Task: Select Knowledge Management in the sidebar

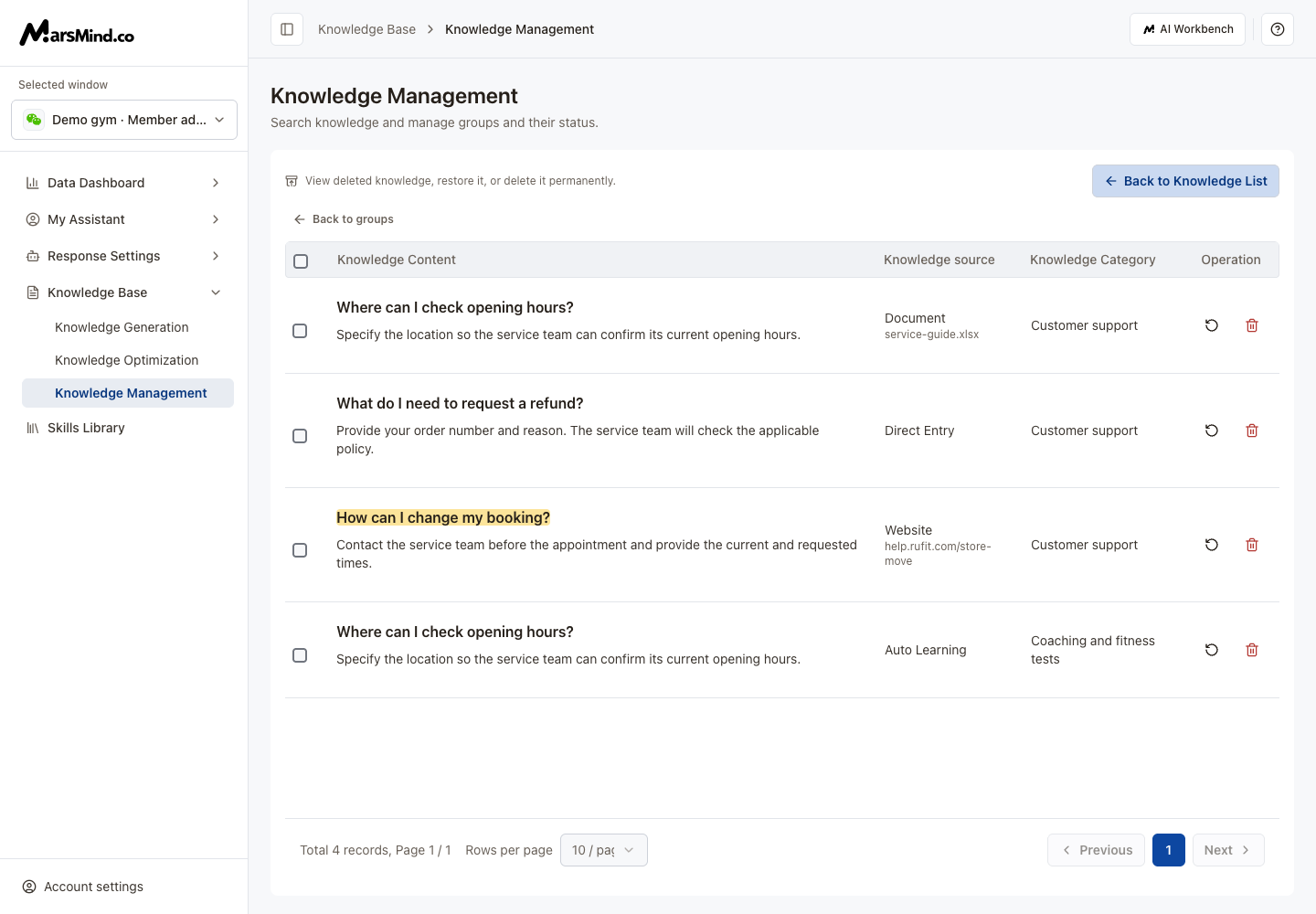Action: [x=128, y=393]
